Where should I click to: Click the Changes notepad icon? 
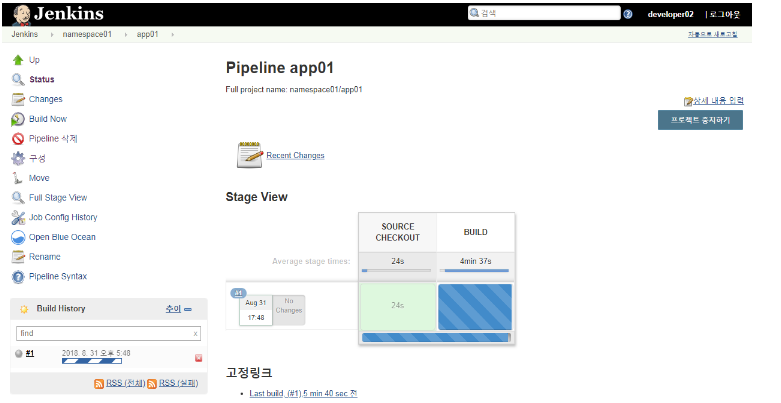coord(18,99)
